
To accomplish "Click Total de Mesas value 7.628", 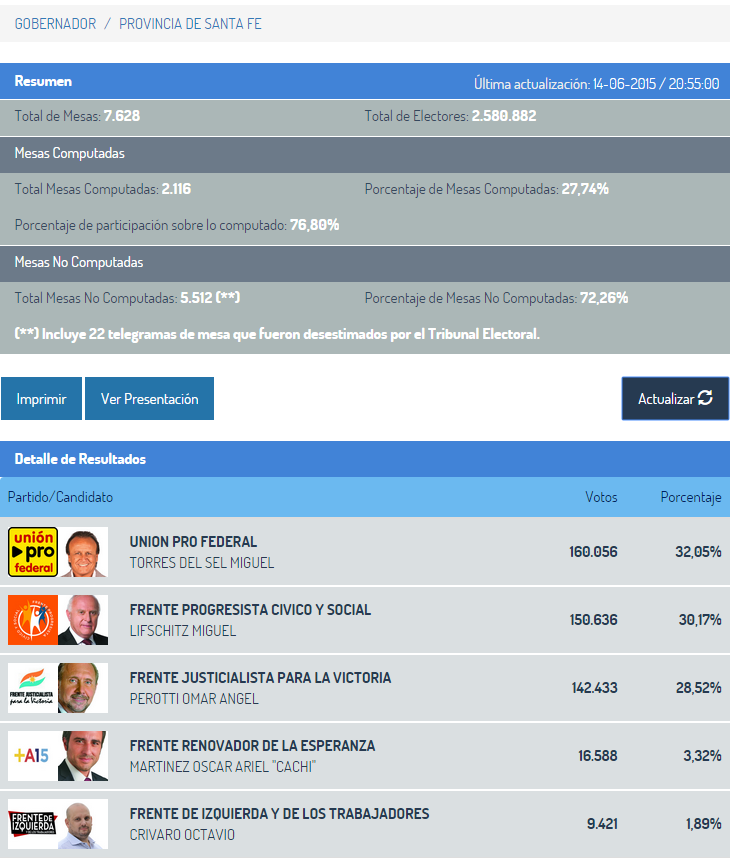I will 122,116.
